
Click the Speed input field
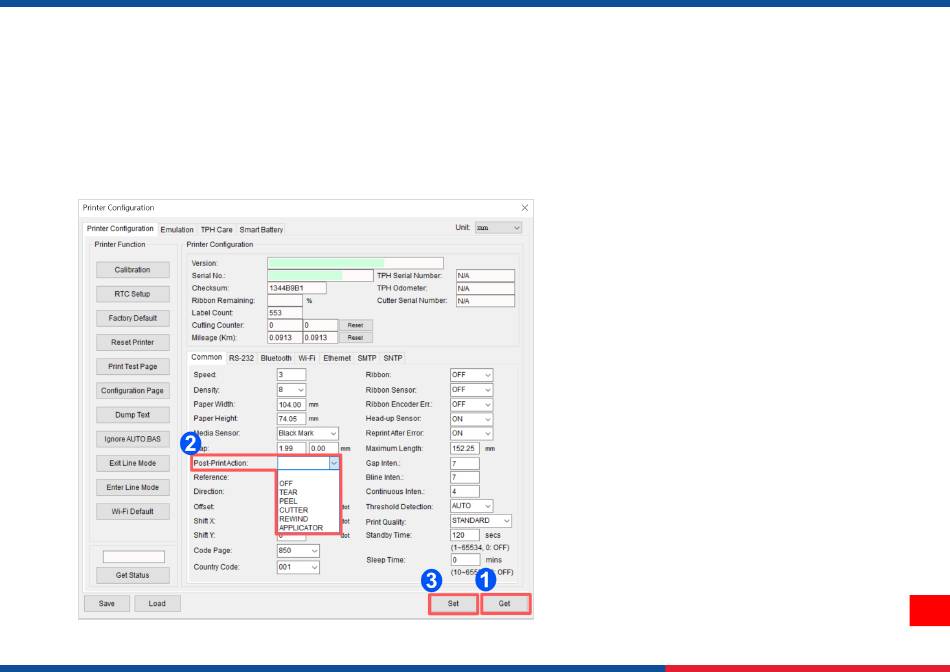tap(291, 375)
